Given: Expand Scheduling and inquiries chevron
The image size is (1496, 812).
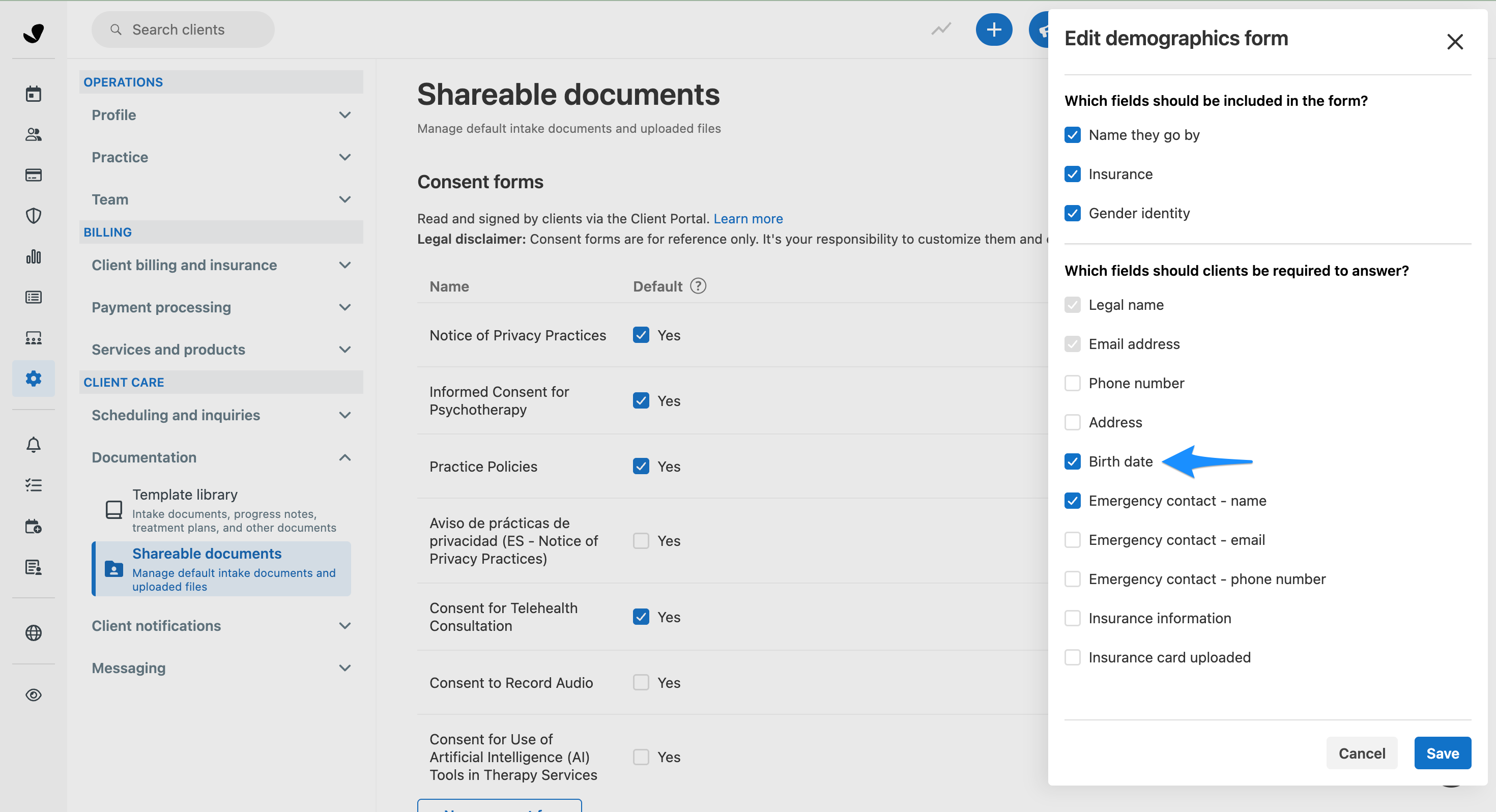Looking at the screenshot, I should (345, 415).
